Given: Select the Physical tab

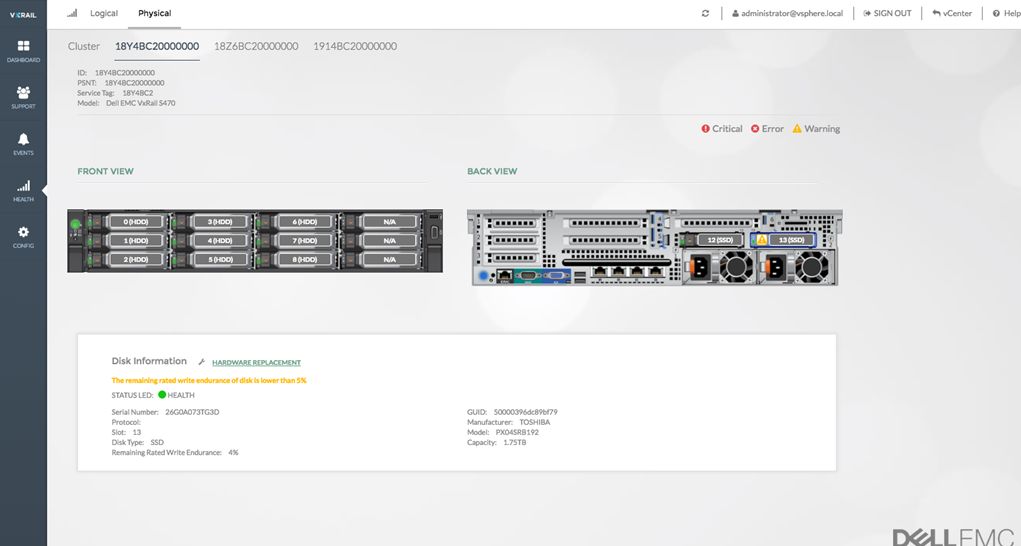Looking at the screenshot, I should [x=154, y=14].
